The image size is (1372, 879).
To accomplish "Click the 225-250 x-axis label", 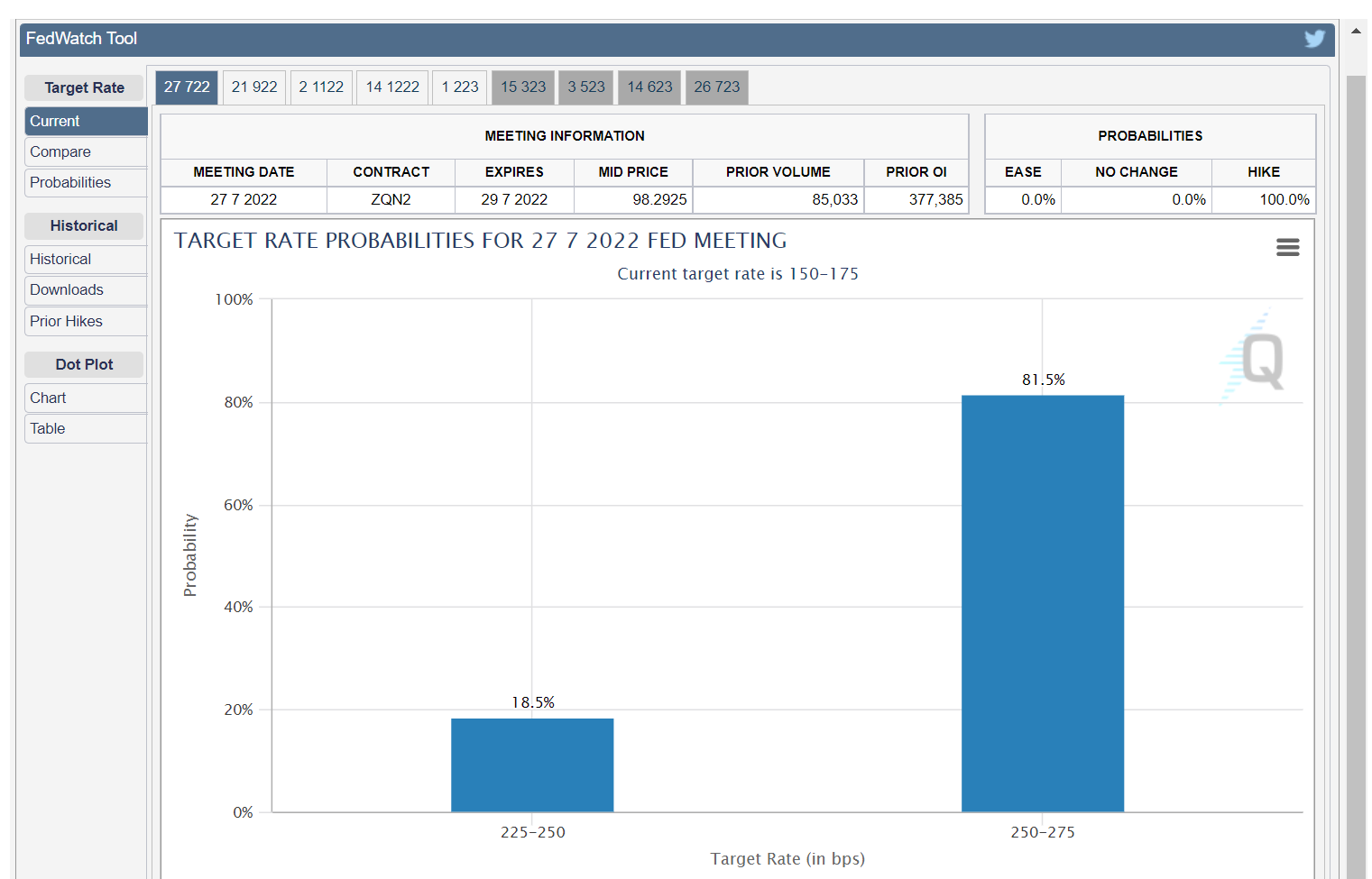I will click(x=533, y=832).
